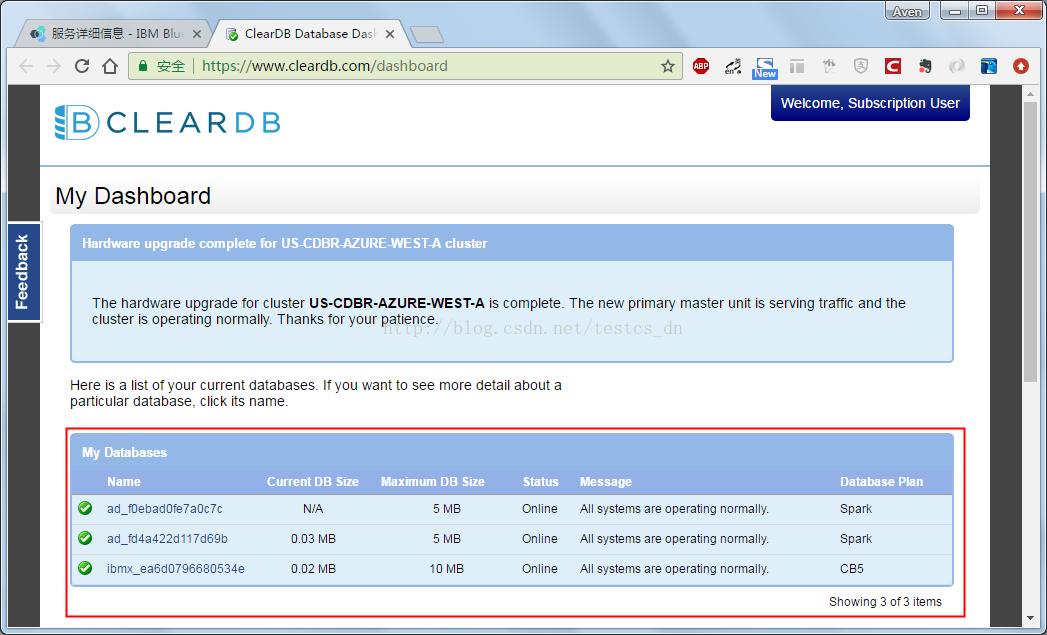Click the browser Forward arrow
The width and height of the screenshot is (1047, 635).
coord(54,66)
